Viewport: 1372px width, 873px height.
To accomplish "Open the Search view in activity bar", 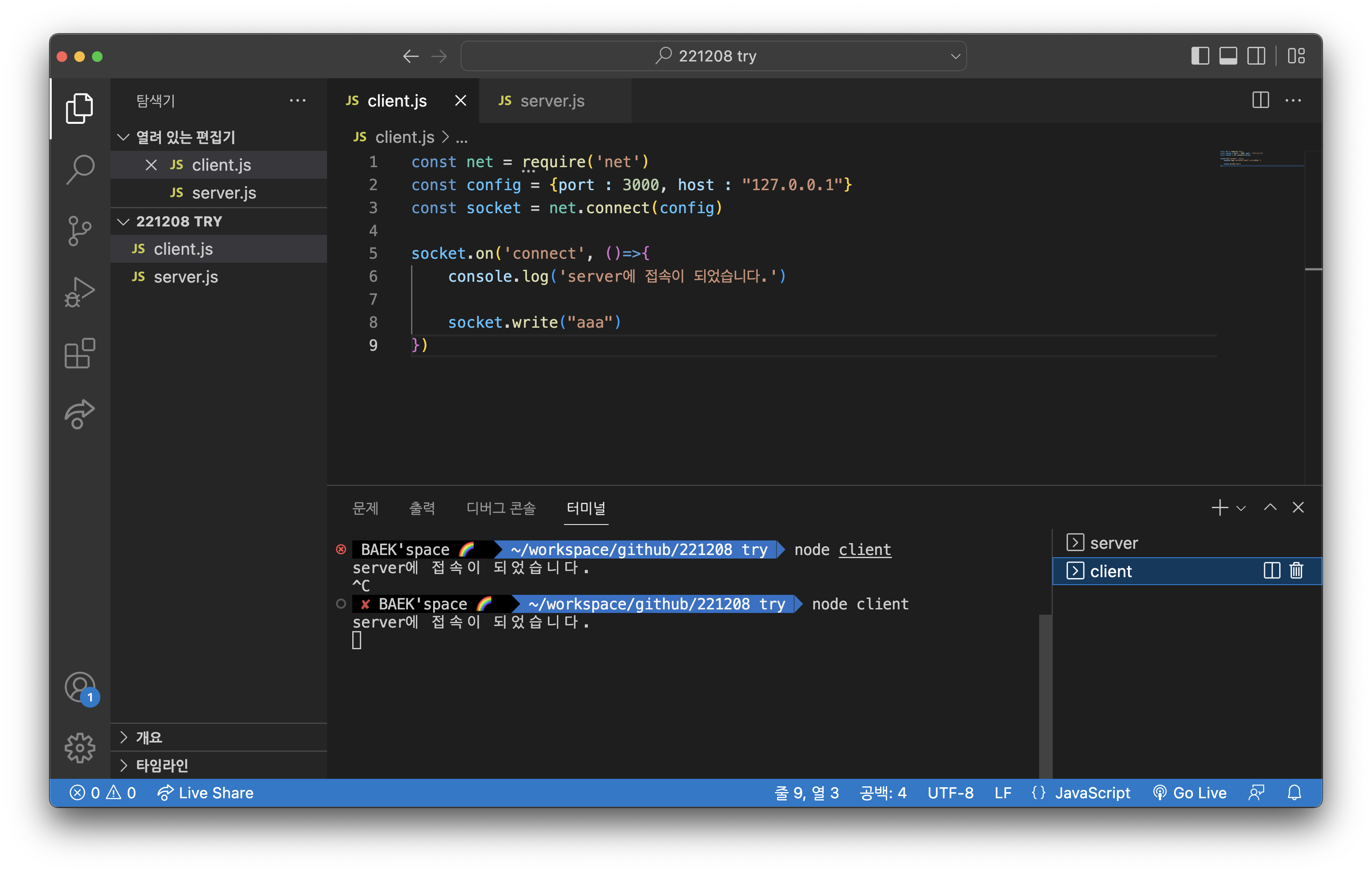I will pyautogui.click(x=80, y=169).
